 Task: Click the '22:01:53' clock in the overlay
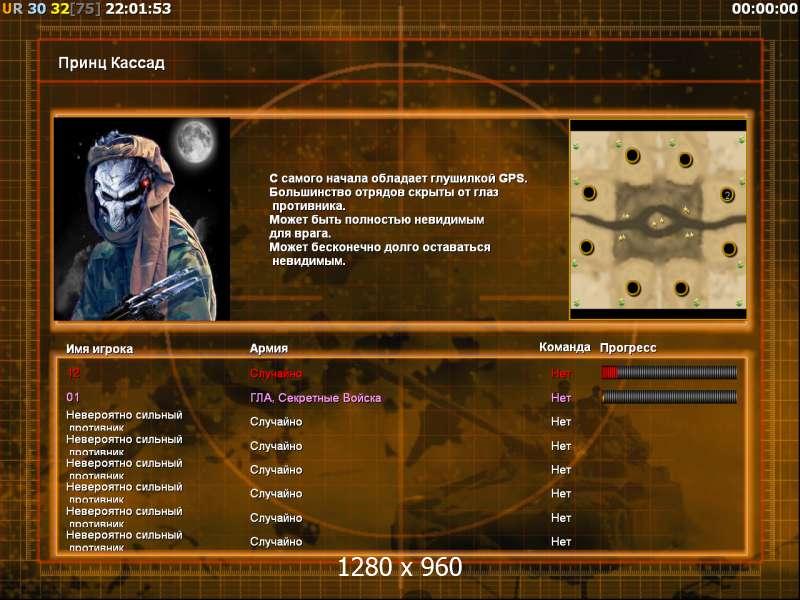(x=138, y=9)
